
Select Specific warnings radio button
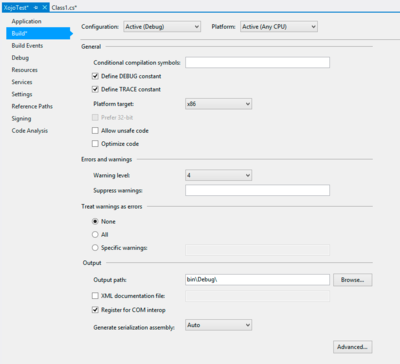[95, 248]
